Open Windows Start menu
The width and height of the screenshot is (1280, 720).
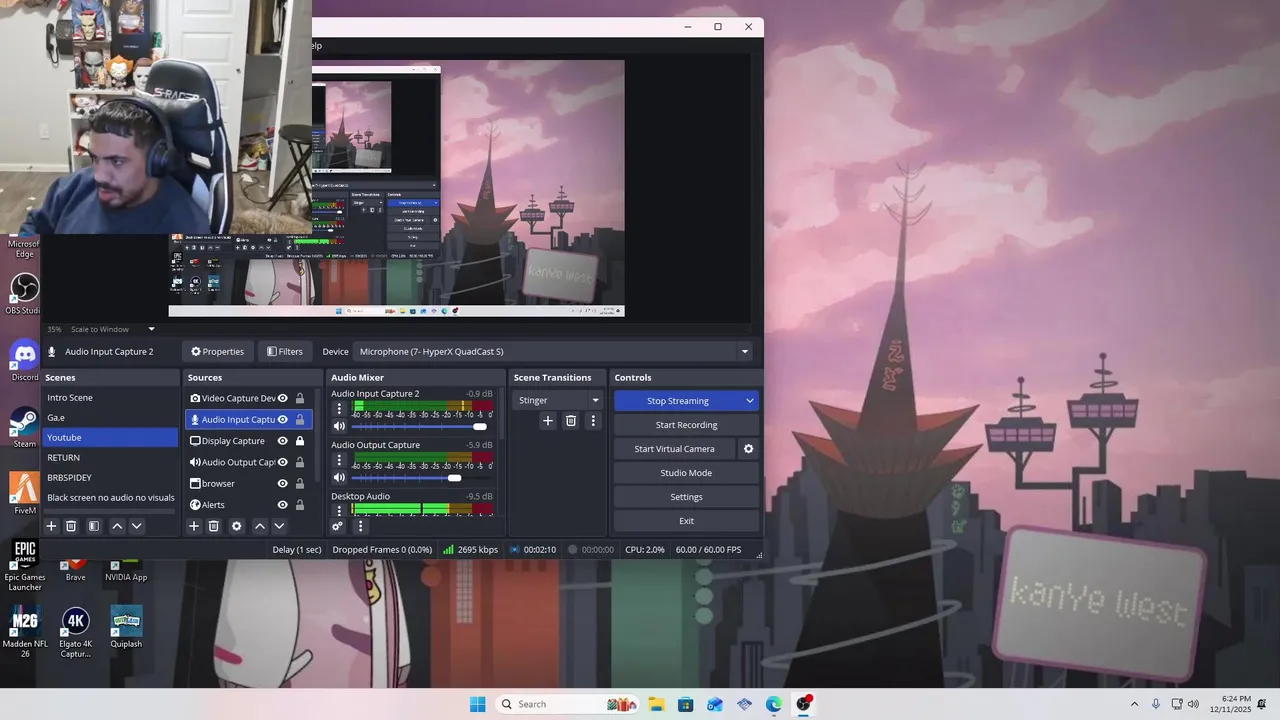click(x=477, y=704)
